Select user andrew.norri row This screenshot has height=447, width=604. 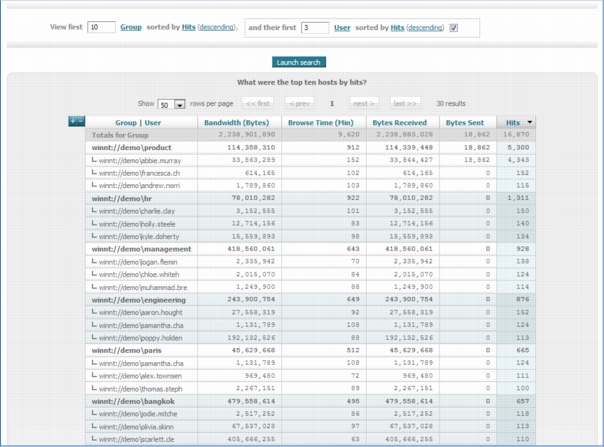[x=310, y=185]
